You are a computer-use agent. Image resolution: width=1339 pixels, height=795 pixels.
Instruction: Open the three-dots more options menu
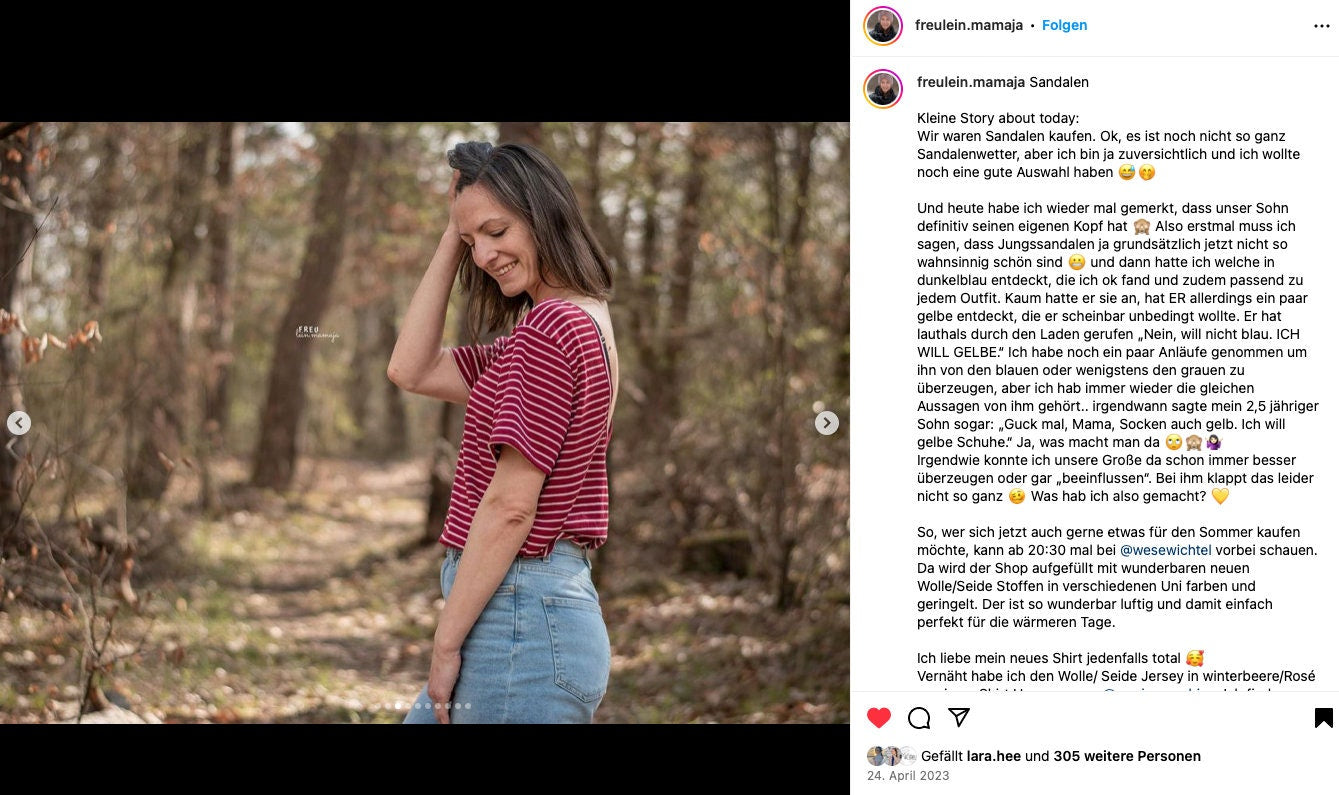(1322, 26)
